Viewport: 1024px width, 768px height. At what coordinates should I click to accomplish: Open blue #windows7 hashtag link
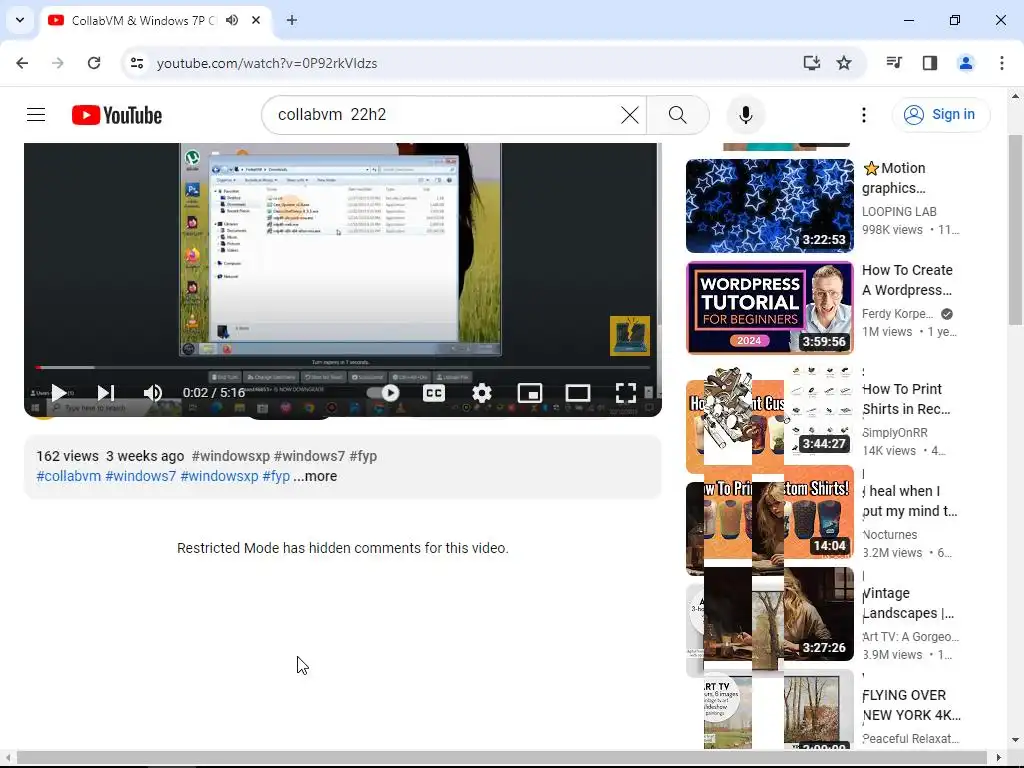[x=140, y=476]
